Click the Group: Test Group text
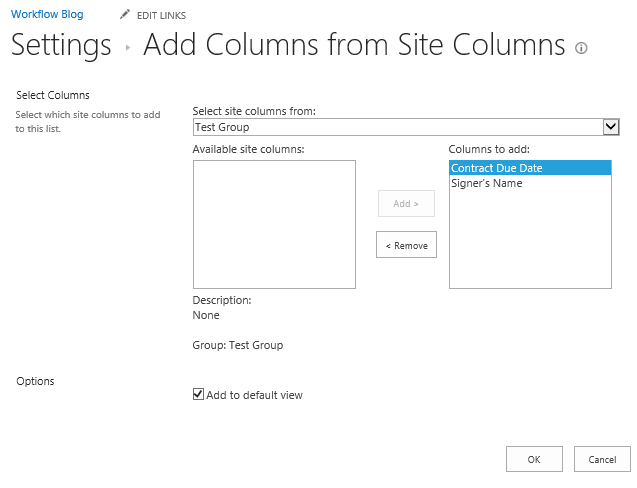 [x=237, y=345]
